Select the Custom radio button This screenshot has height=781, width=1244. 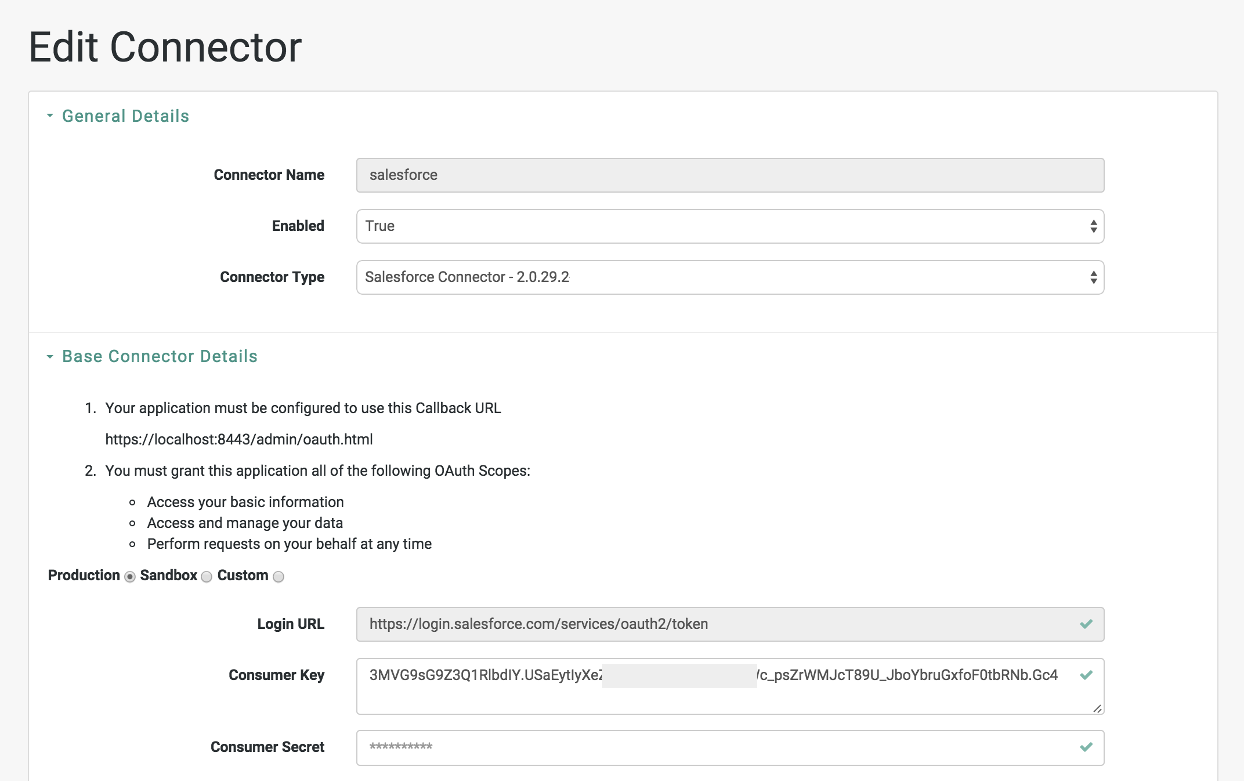(279, 577)
